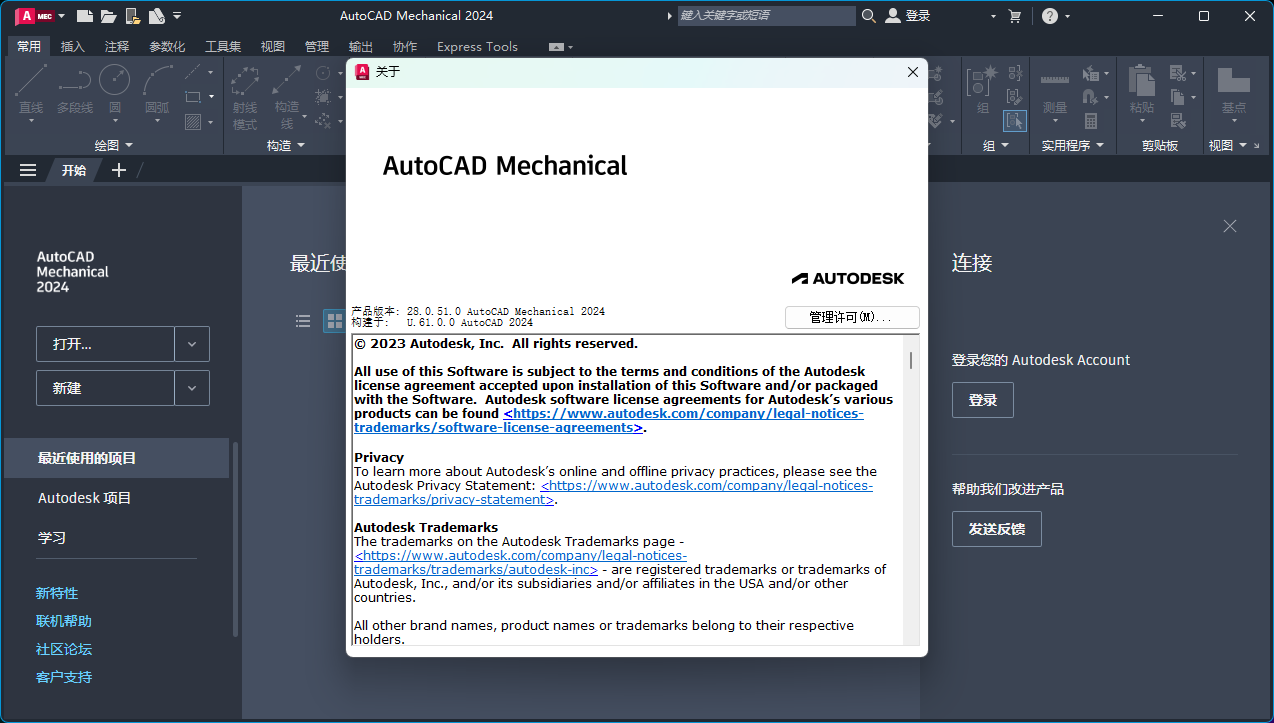
Task: Click the 新建 button on start page
Action: (105, 388)
